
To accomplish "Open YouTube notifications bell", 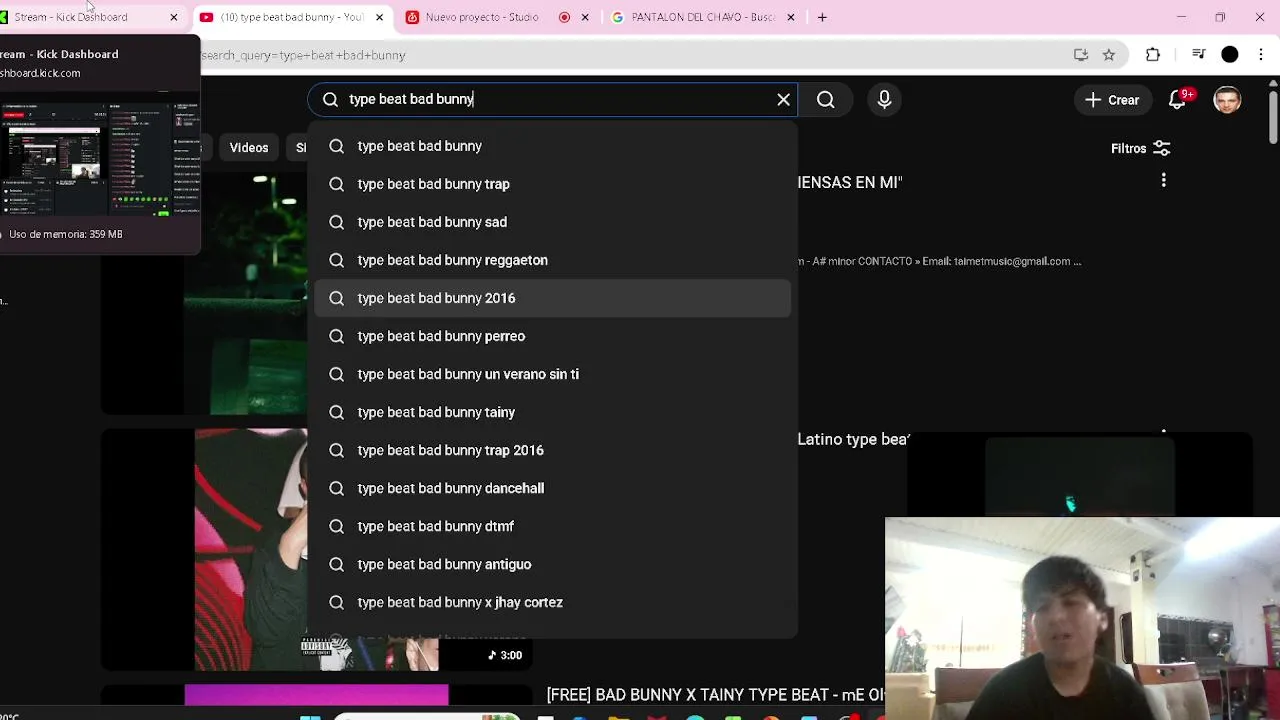I will (1179, 99).
